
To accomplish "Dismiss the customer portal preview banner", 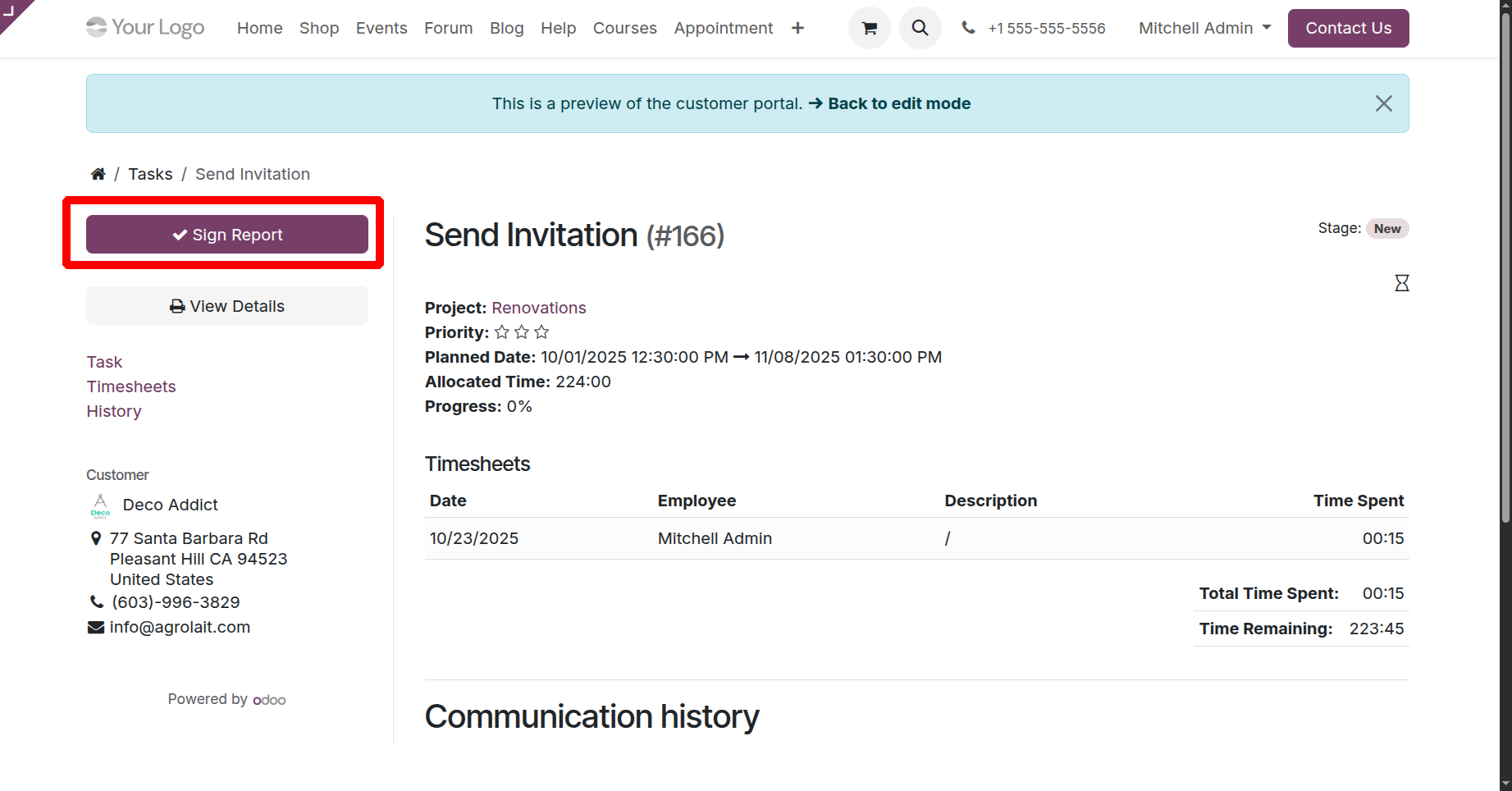I will (x=1383, y=103).
